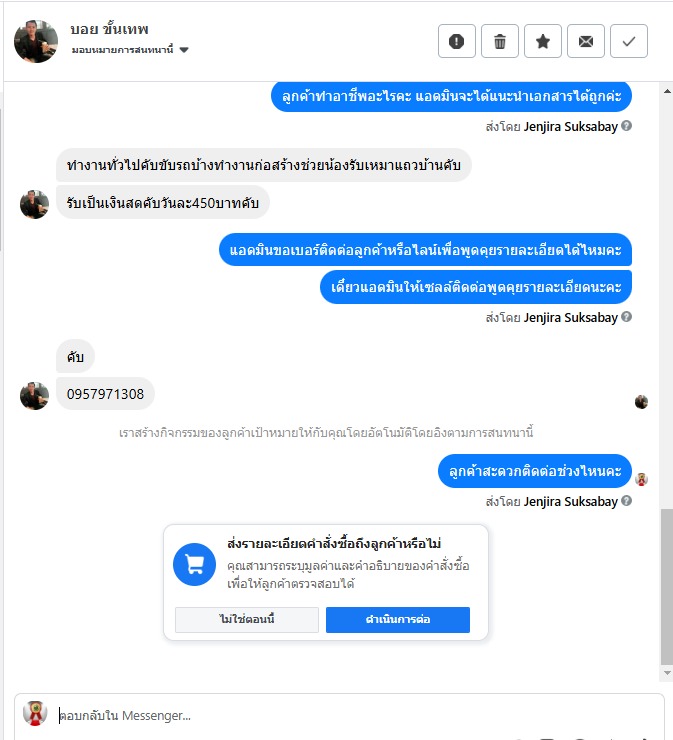
Task: Click the customer avatar beside phone number message
Action: coord(34,395)
